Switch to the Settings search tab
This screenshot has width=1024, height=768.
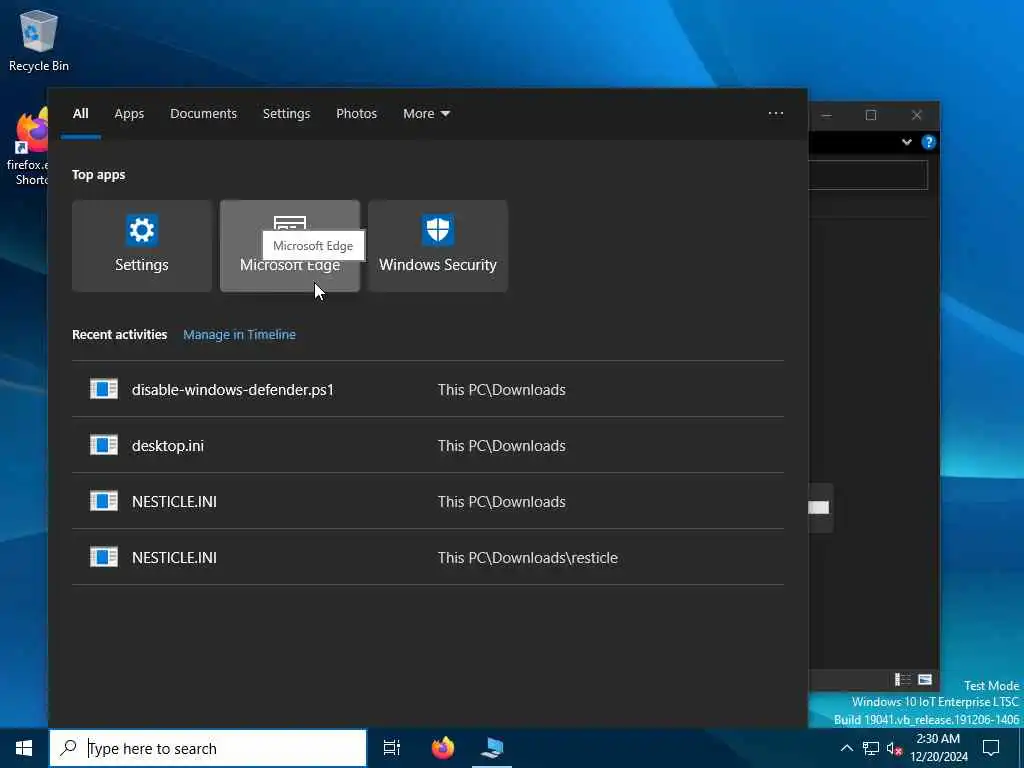click(x=286, y=114)
